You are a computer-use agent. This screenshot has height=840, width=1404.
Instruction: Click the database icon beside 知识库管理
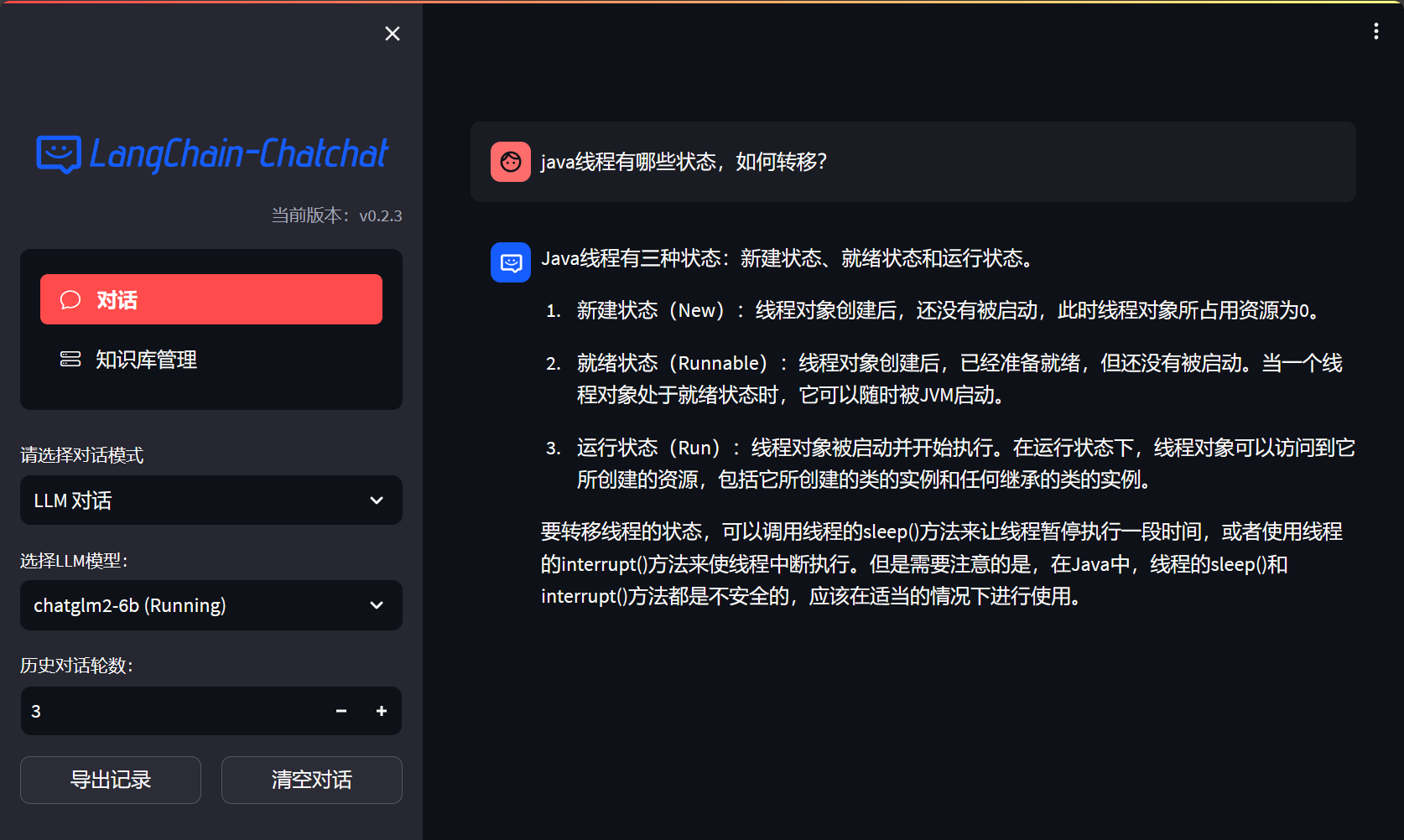[x=70, y=360]
